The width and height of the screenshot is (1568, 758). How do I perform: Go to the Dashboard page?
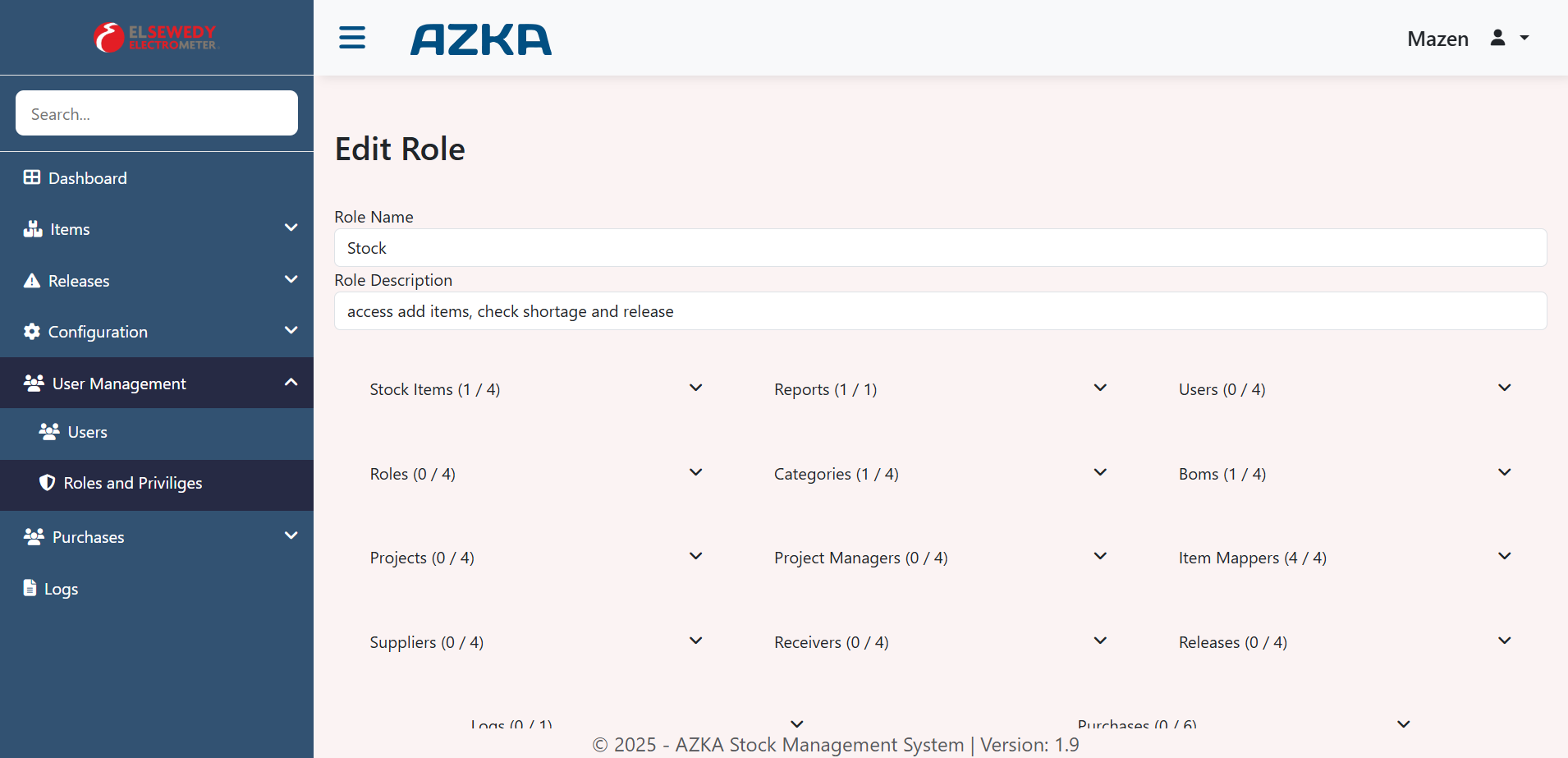pos(87,178)
